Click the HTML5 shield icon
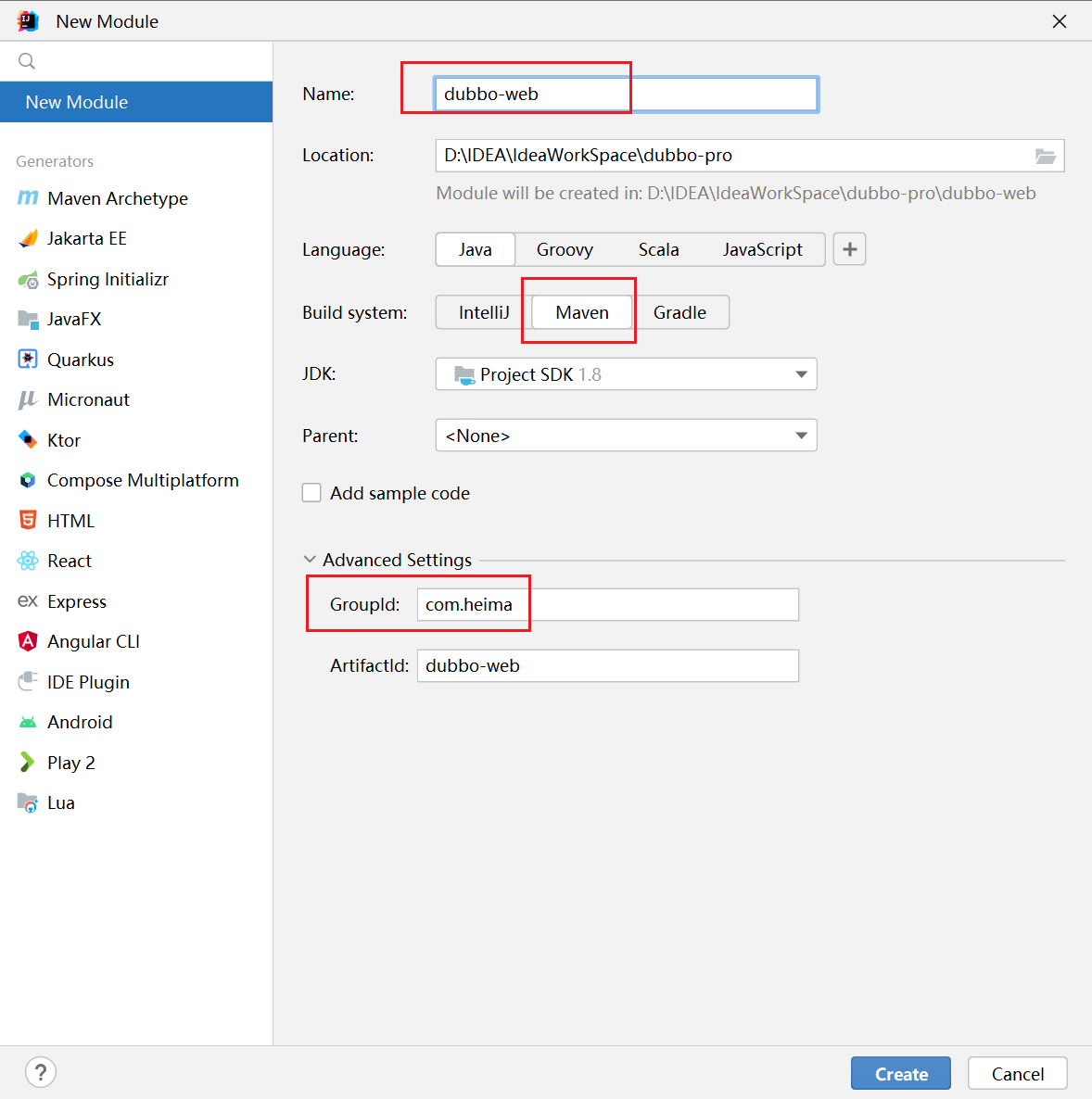 coord(28,521)
